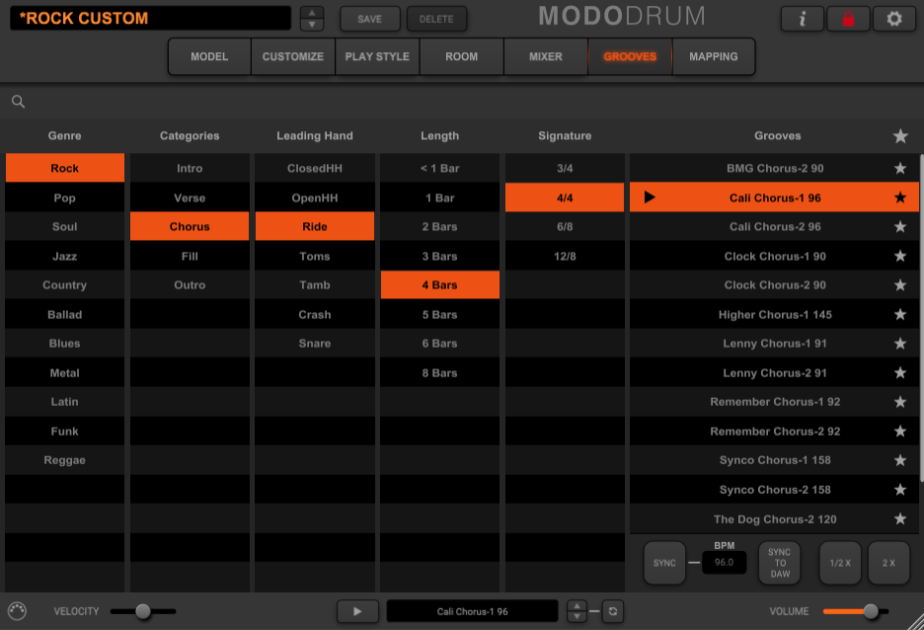This screenshot has width=924, height=630.
Task: Open the ROCK CUSTOM preset name field
Action: click(150, 18)
